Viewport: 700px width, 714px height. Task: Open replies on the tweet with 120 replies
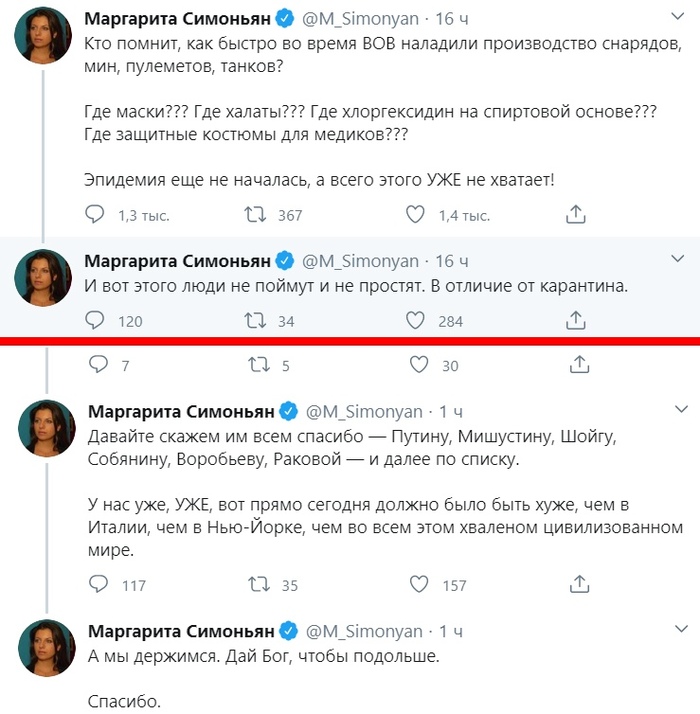[x=95, y=321]
